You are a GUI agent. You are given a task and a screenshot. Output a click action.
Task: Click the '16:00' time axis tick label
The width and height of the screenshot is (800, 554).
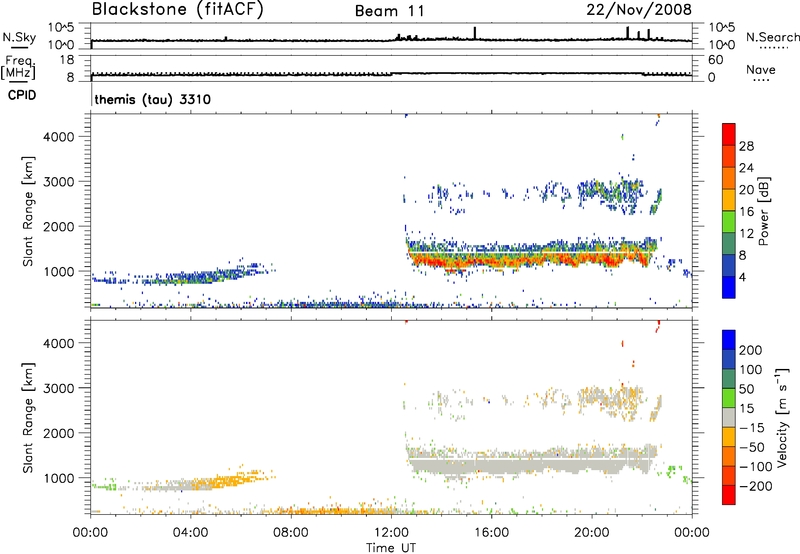(x=491, y=533)
